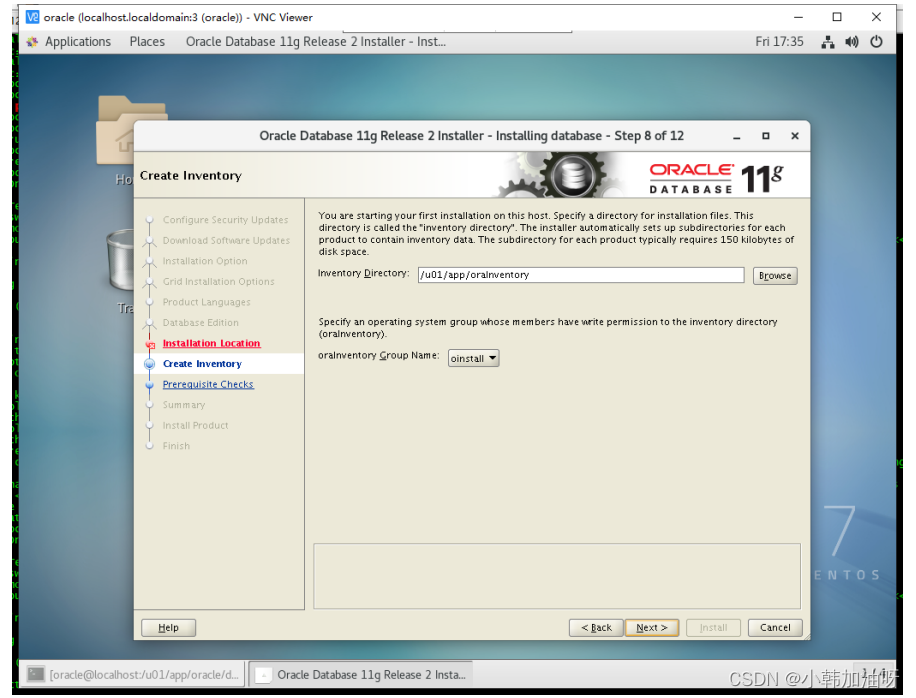
Task: Click the Configure Security Updates step
Action: tap(225, 220)
